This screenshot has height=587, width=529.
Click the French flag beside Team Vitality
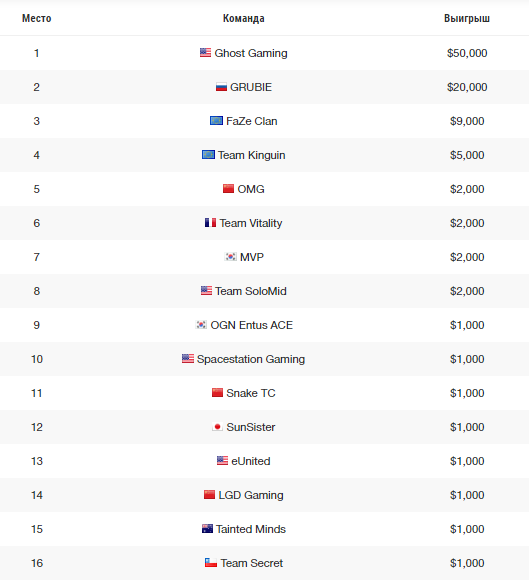click(210, 223)
